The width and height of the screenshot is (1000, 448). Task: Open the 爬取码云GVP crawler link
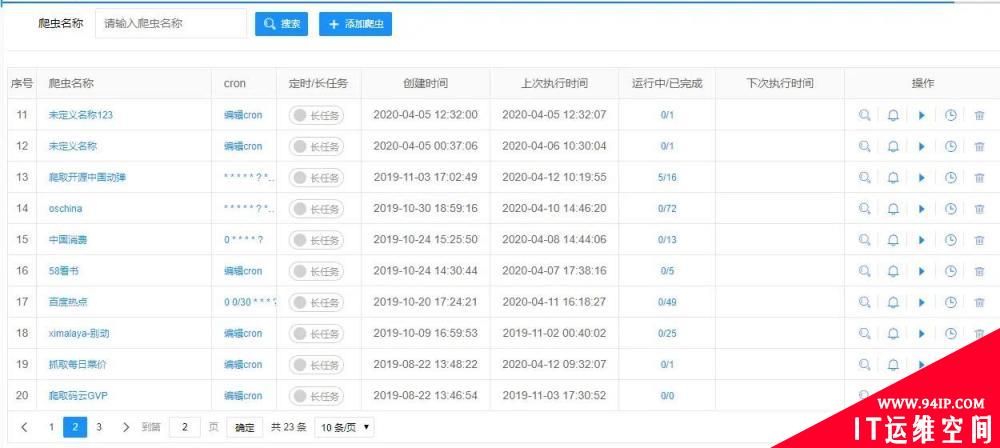(78, 396)
